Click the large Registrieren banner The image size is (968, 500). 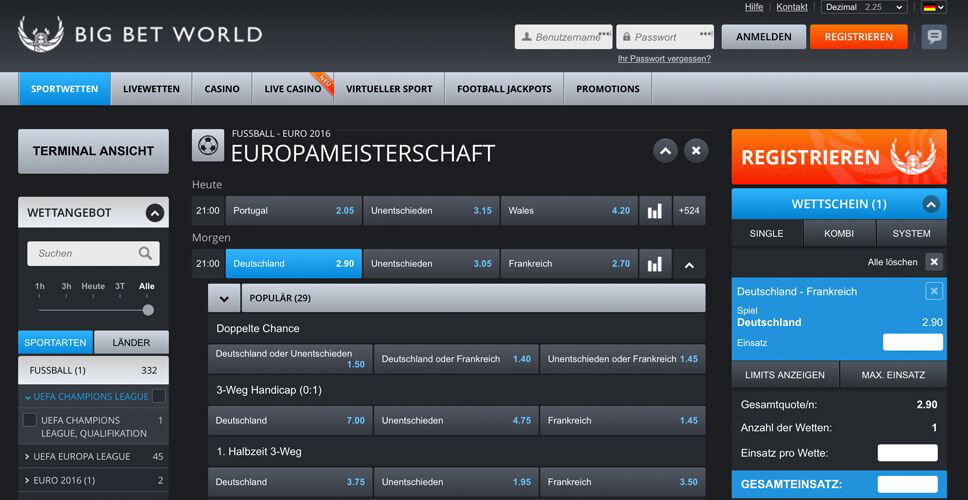839,157
